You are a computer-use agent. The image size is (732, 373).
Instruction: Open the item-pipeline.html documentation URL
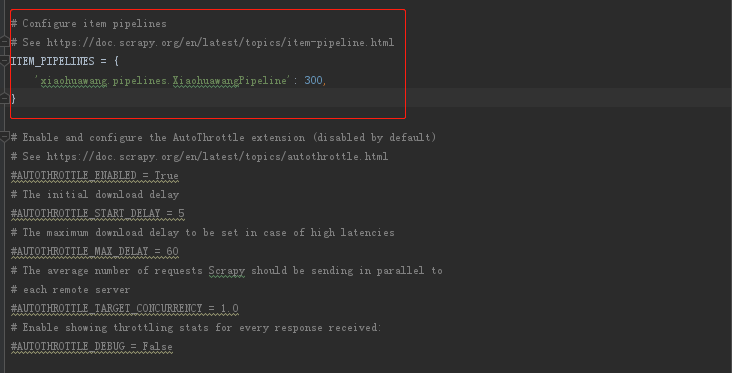220,42
